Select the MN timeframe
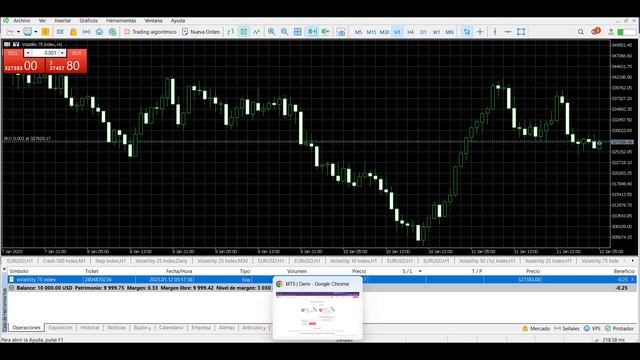The width and height of the screenshot is (640, 360). click(449, 32)
